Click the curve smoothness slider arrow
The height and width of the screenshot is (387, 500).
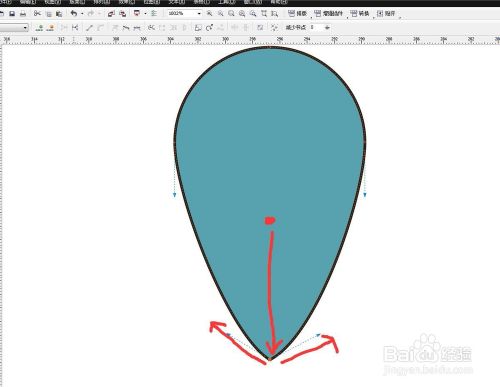tap(327, 28)
